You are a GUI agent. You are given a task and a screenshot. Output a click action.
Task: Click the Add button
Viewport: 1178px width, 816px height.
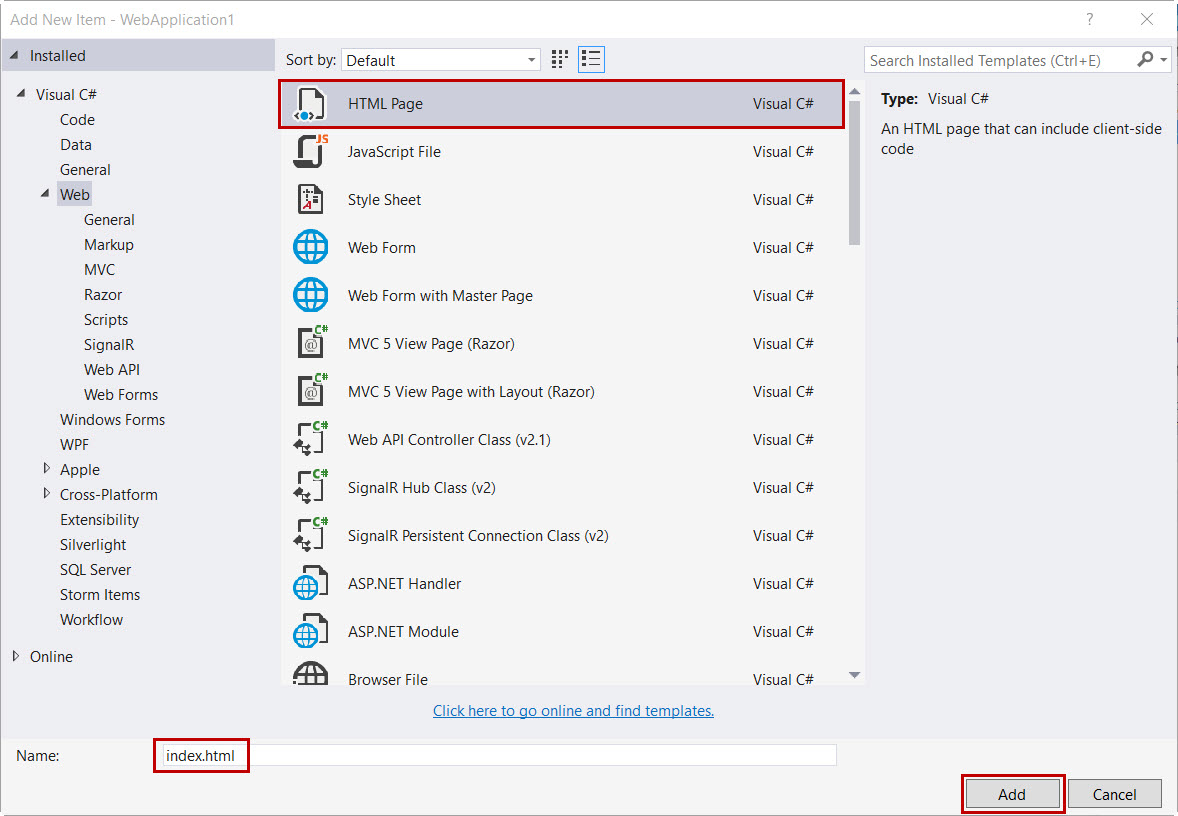point(1012,794)
